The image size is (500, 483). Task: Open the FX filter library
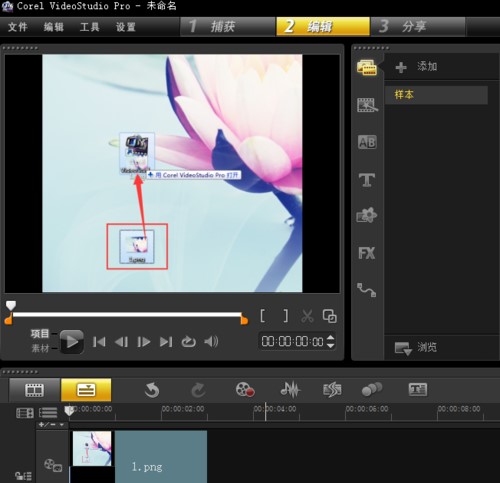pyautogui.click(x=367, y=253)
